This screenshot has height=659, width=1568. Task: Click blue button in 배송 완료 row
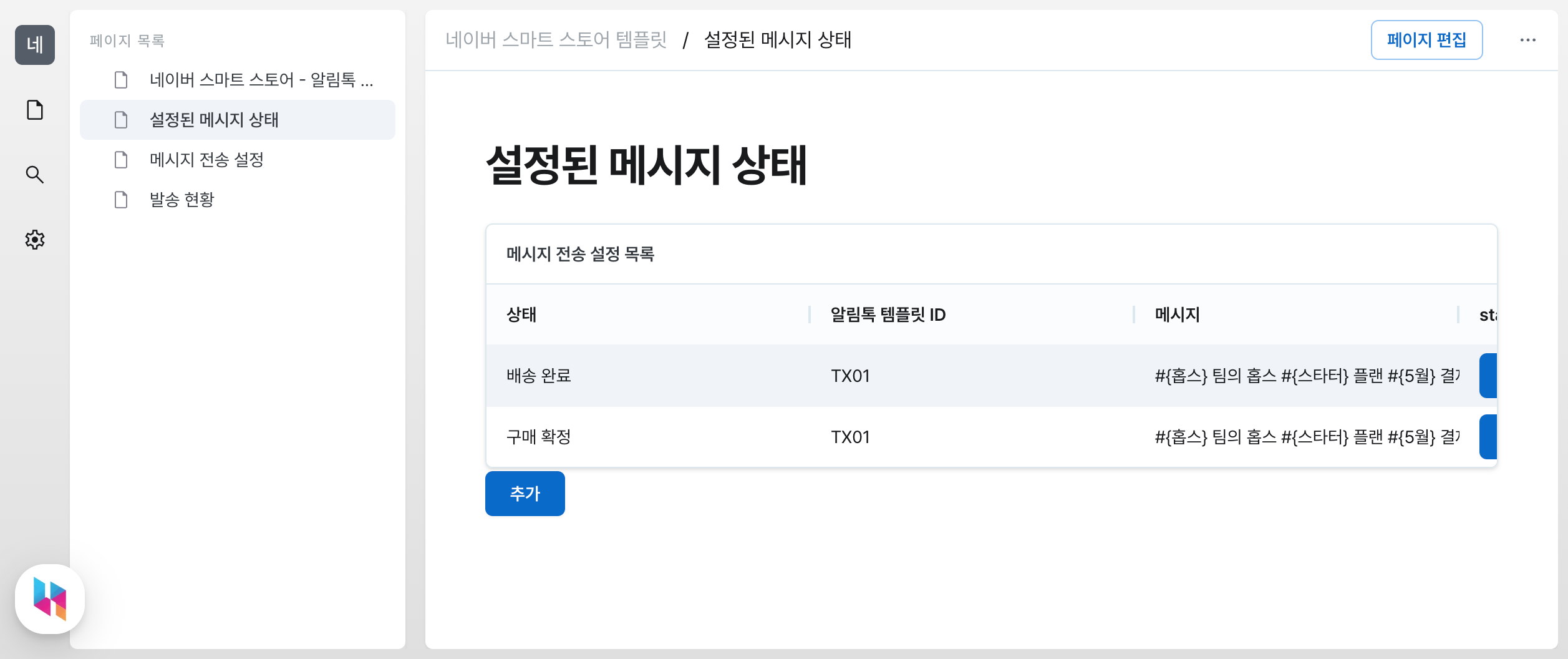pyautogui.click(x=1488, y=376)
